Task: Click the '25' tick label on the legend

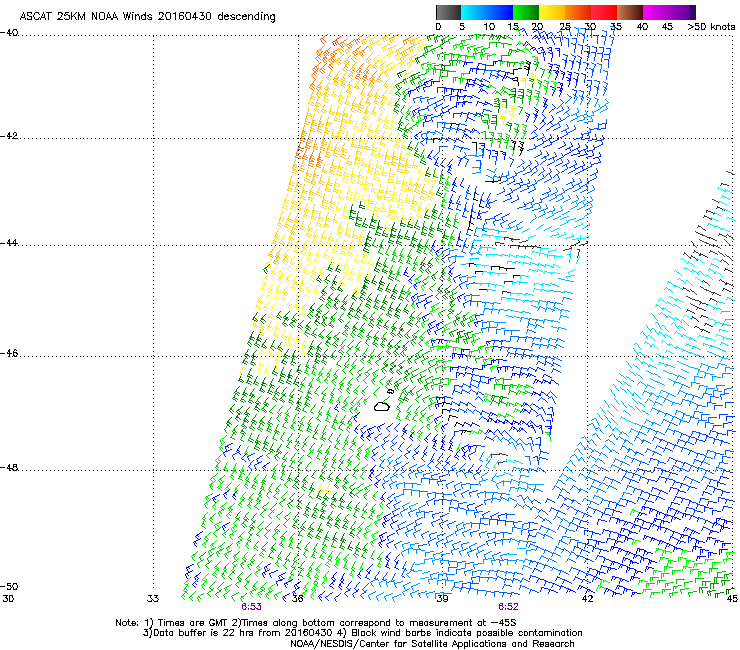Action: click(565, 27)
